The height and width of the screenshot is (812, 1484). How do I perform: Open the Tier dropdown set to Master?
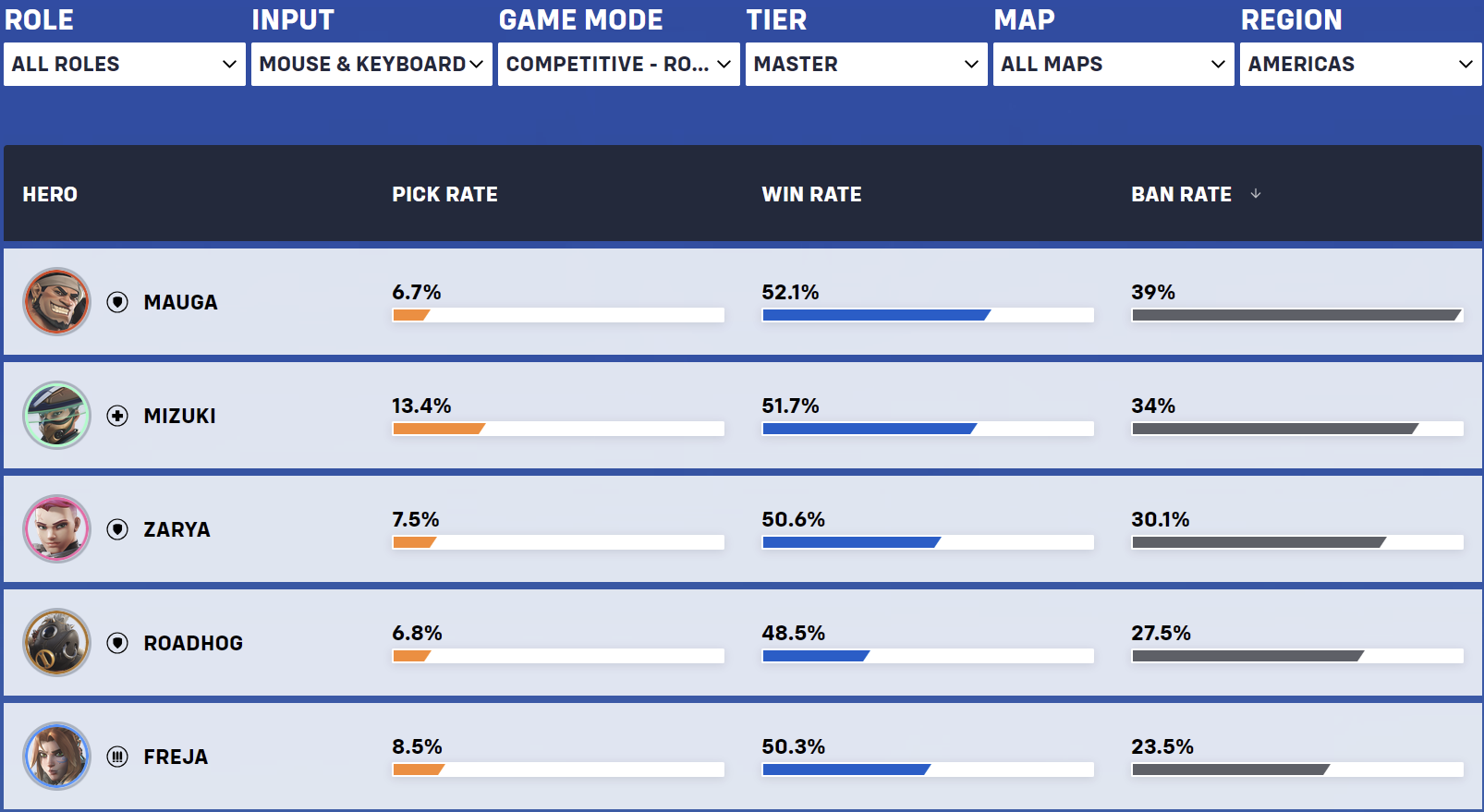[867, 64]
